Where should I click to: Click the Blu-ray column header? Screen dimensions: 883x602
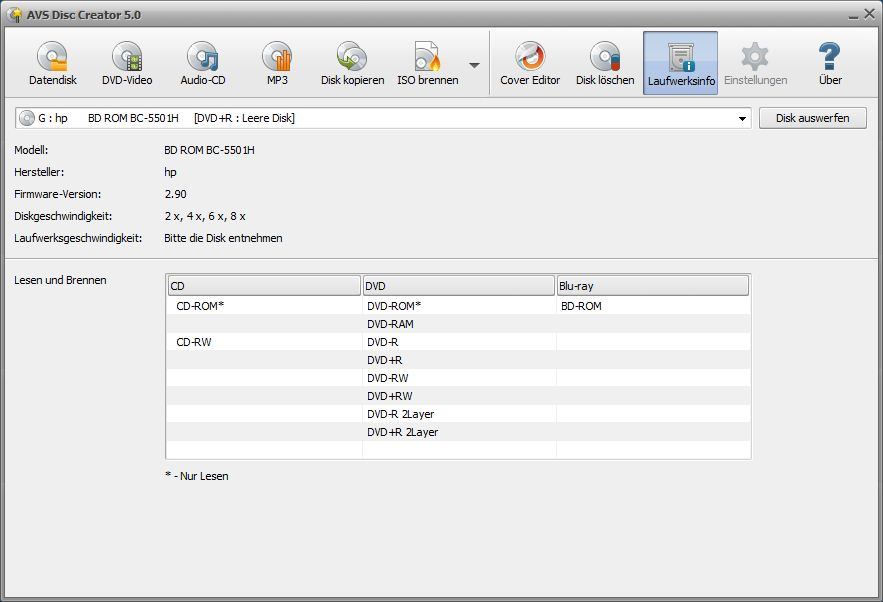pos(653,286)
